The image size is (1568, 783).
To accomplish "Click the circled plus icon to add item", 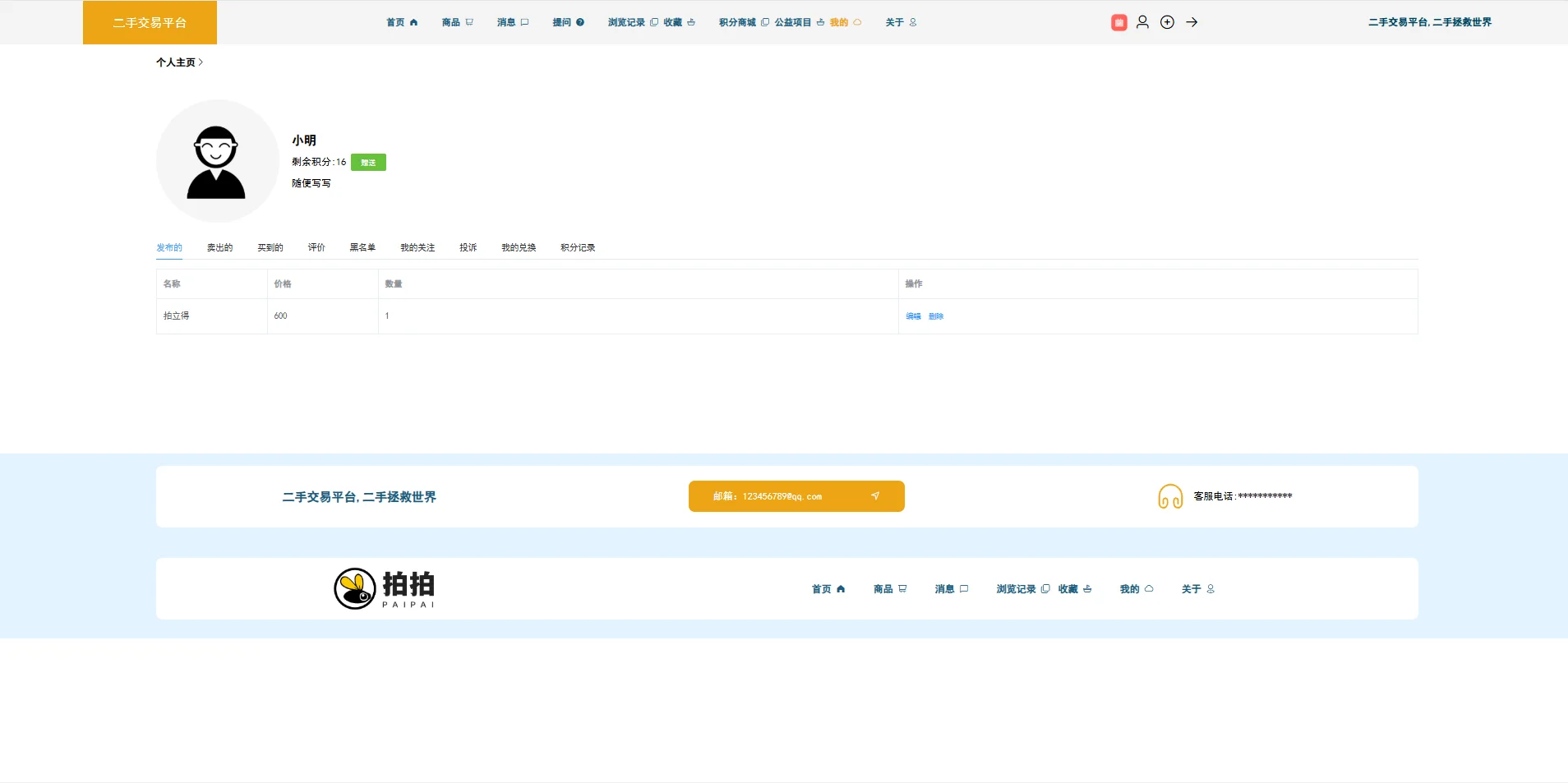I will 1167,22.
